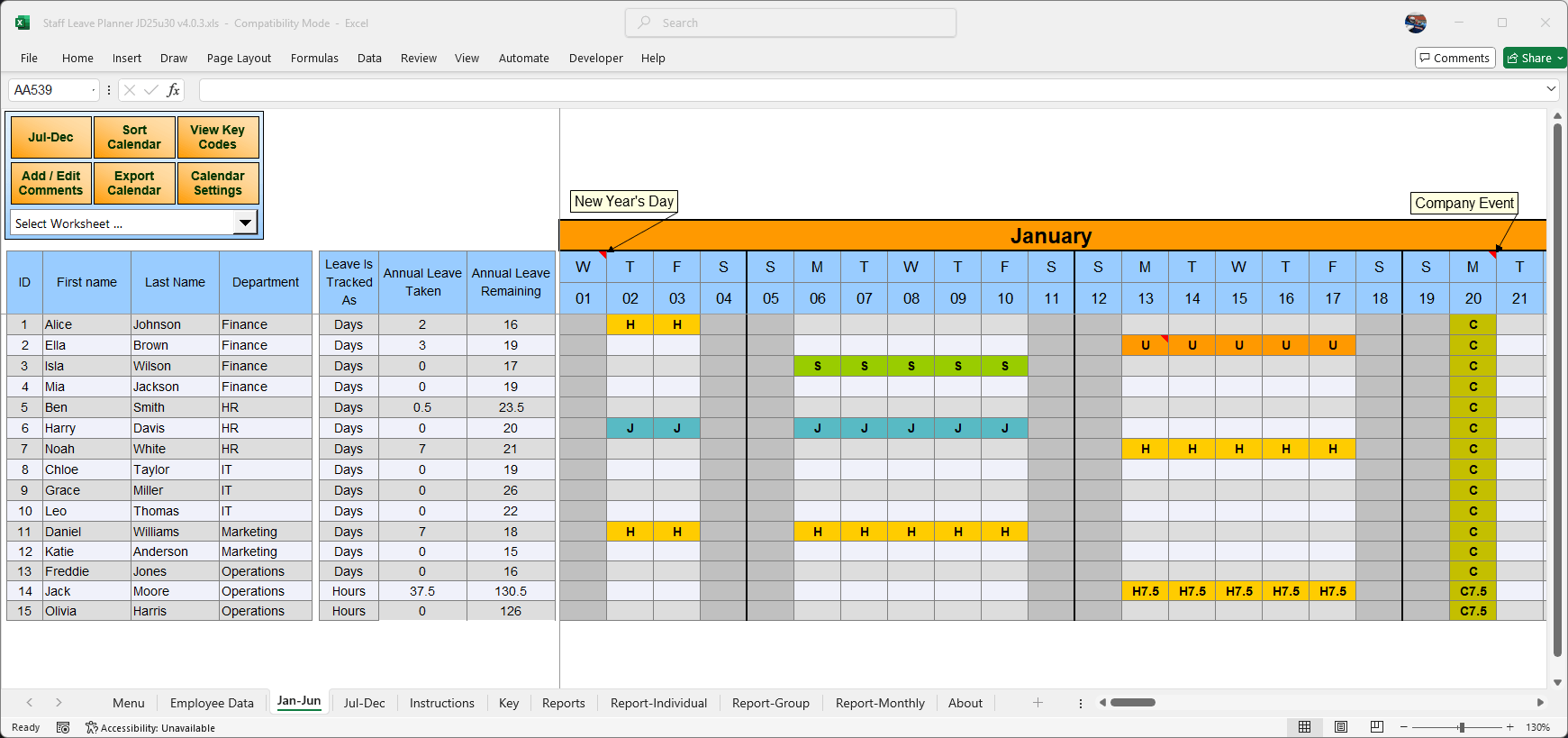Open the Select Worksheet dropdown
1568x738 pixels.
(x=245, y=223)
